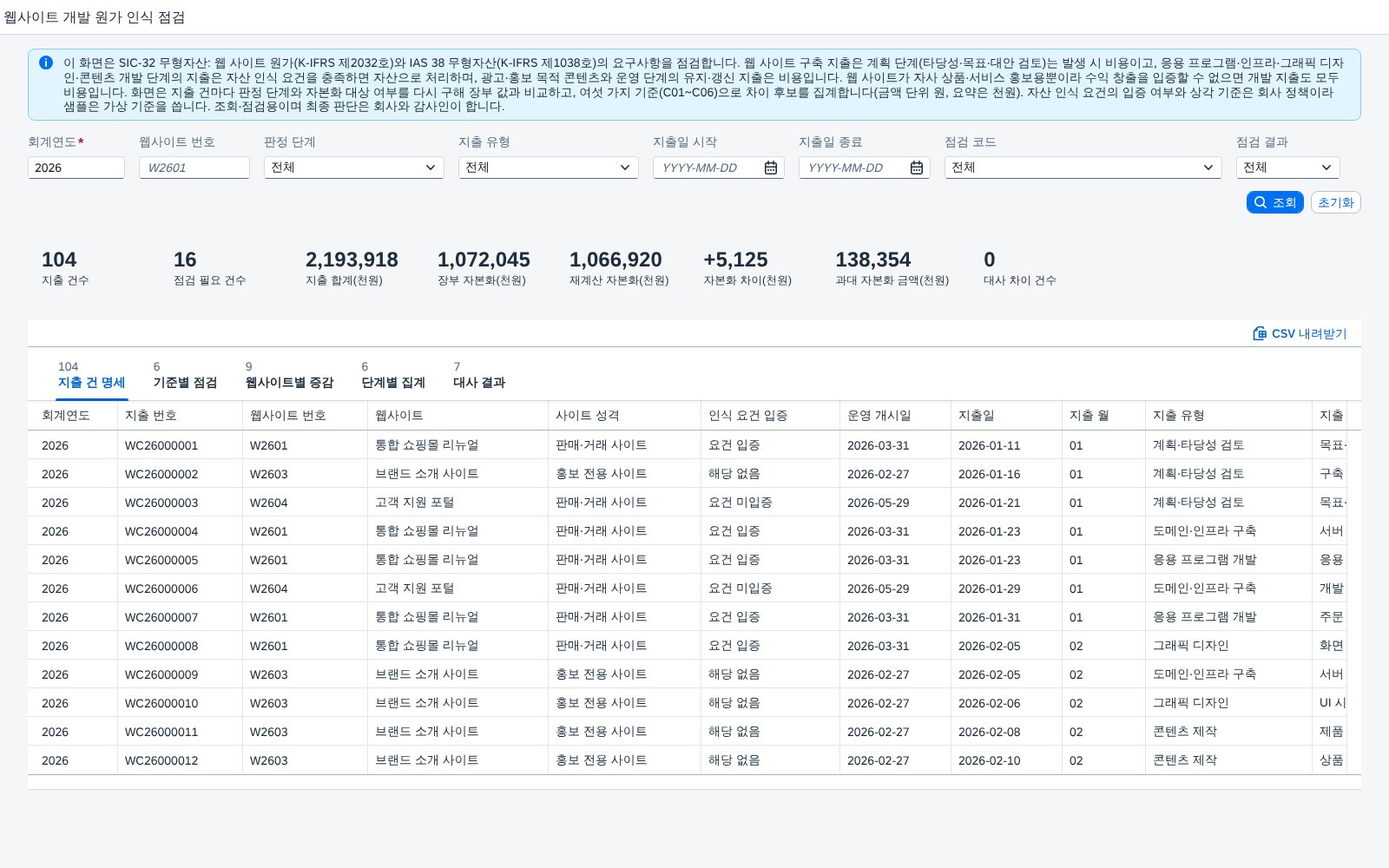
Task: Click the 사이트 성격 column header
Action: click(x=624, y=416)
